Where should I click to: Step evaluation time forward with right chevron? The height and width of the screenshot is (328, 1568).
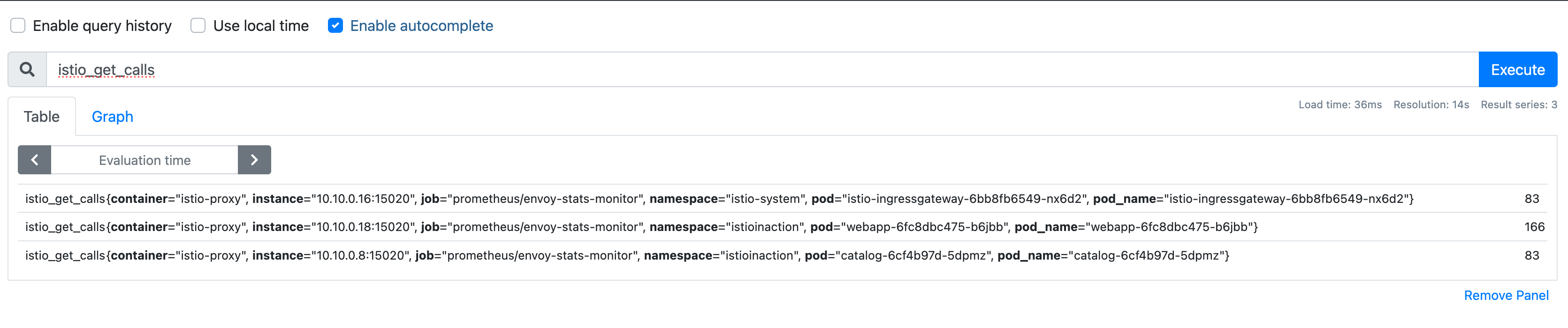pos(254,160)
